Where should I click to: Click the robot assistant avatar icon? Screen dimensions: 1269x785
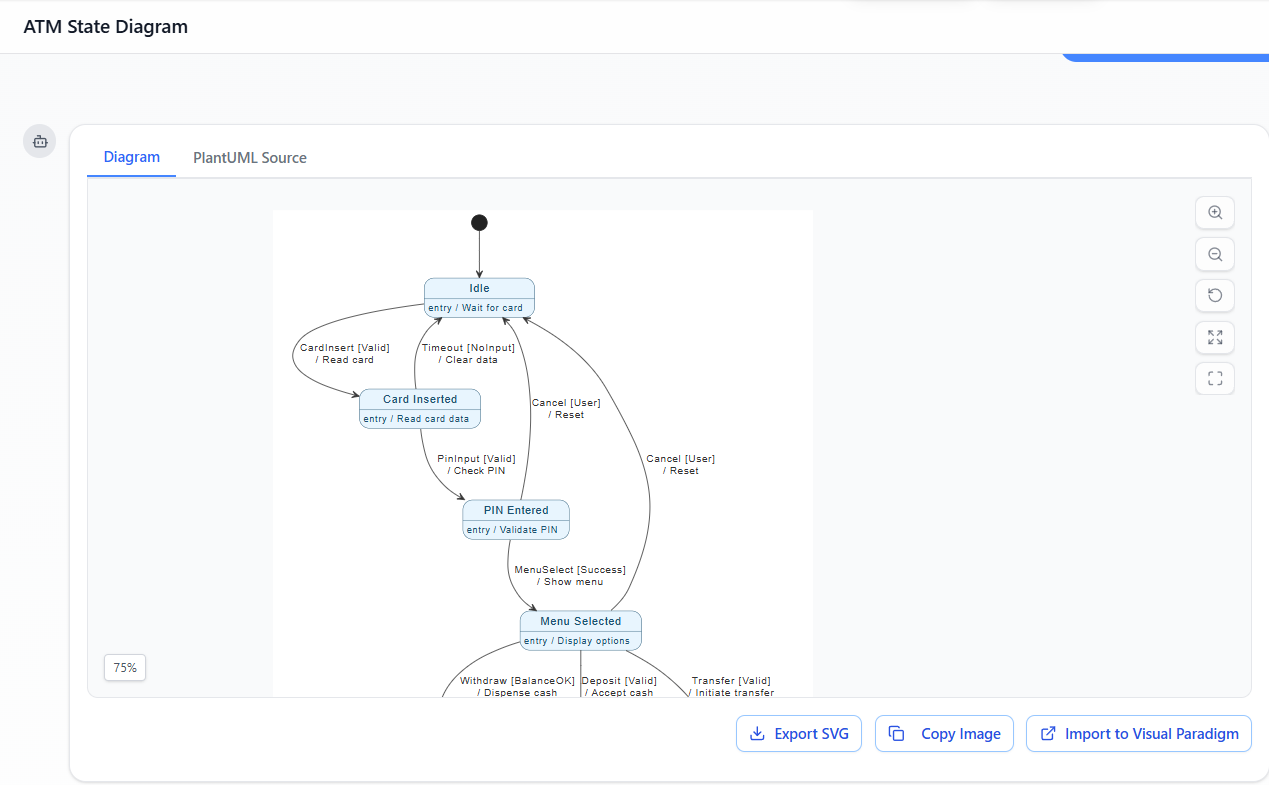tap(40, 142)
